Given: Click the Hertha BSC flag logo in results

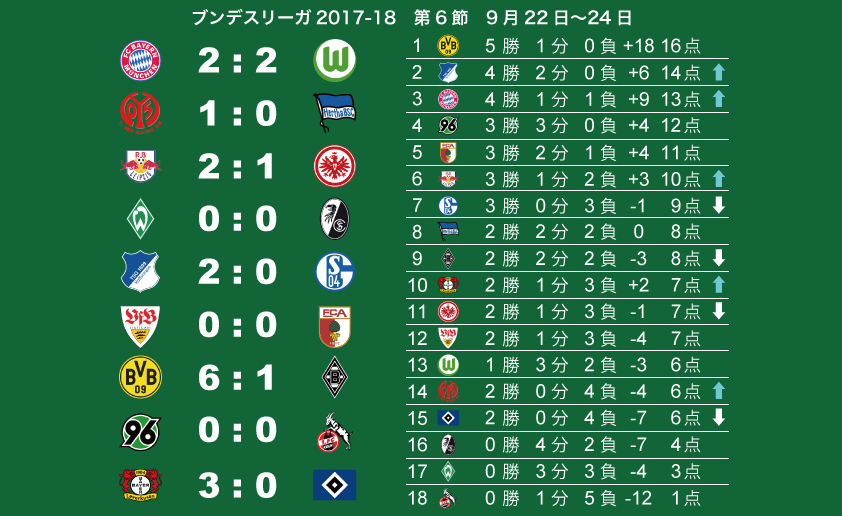Looking at the screenshot, I should [334, 113].
